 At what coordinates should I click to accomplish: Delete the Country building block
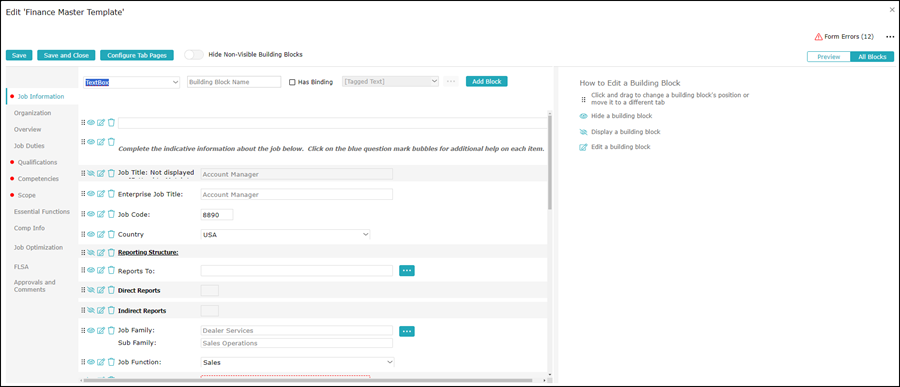point(111,234)
